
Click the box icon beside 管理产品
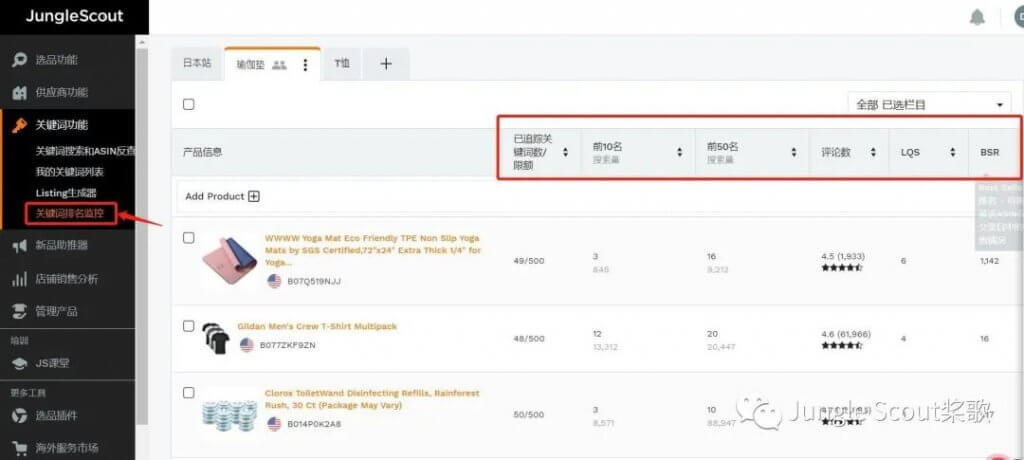tap(20, 311)
